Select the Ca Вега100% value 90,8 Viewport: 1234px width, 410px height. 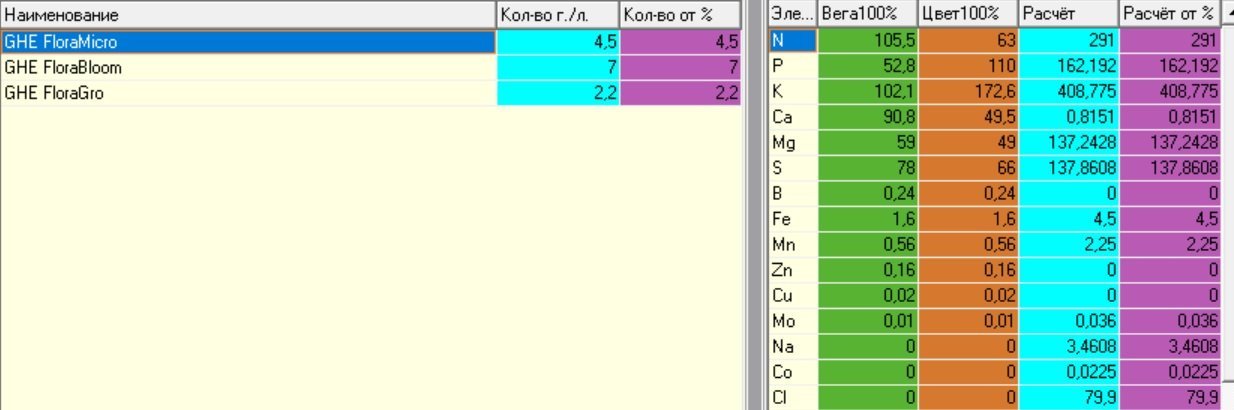(868, 117)
